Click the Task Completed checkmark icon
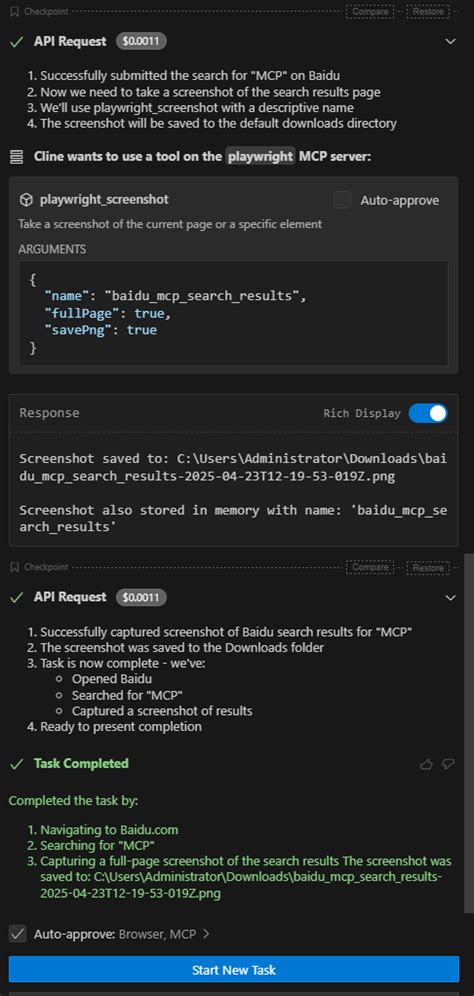 [17, 764]
